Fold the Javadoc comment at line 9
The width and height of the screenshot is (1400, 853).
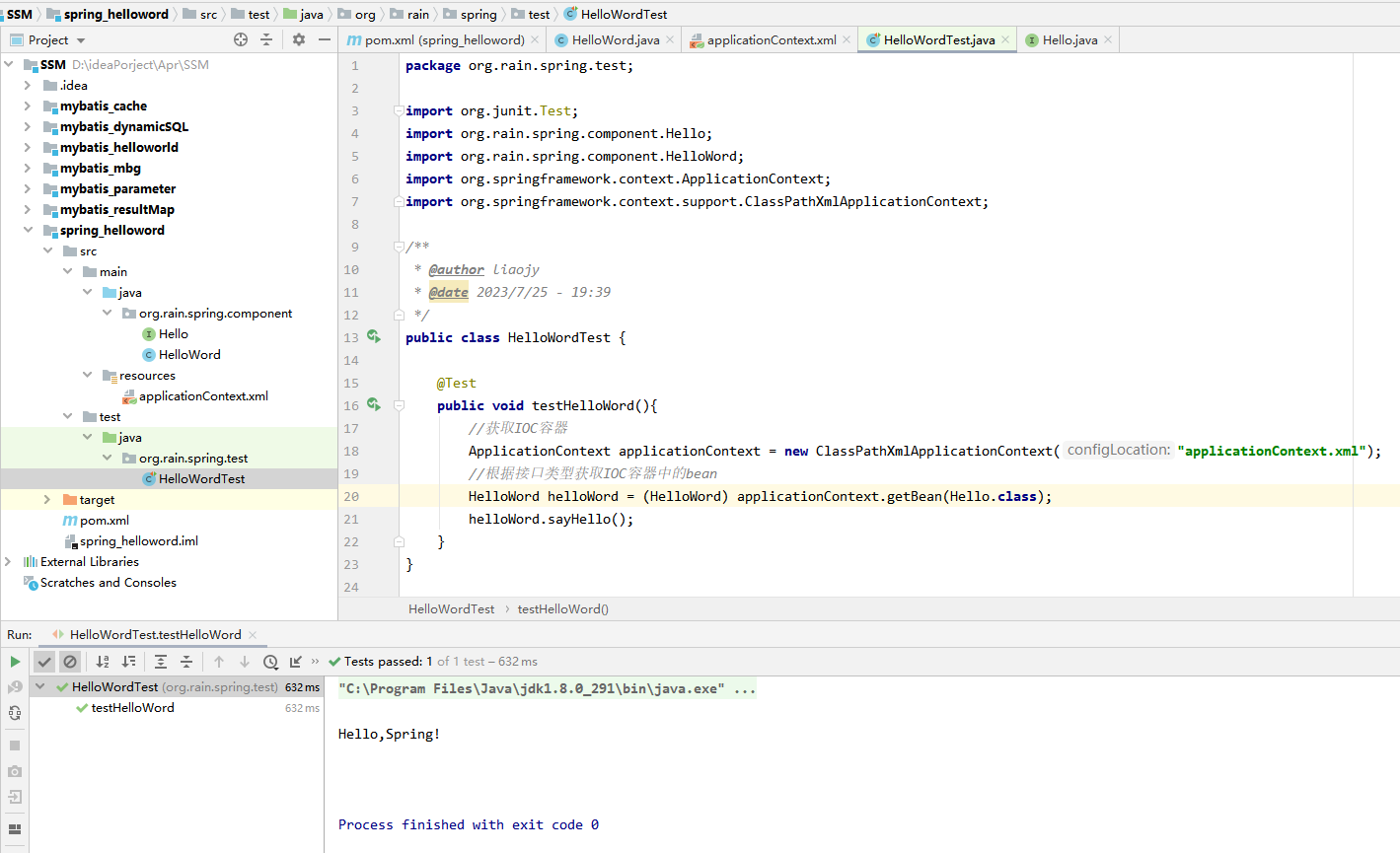399,247
